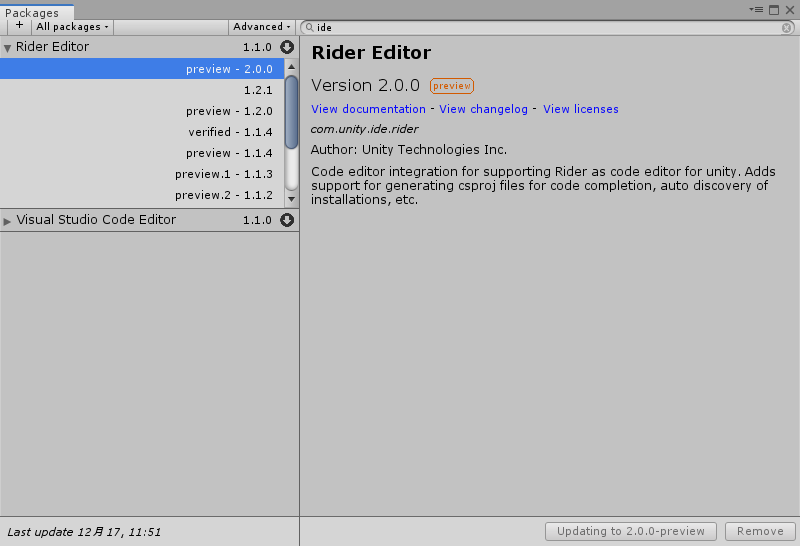This screenshot has width=800, height=546.
Task: Click the Last update 12月 17, 11:51 status text
Action: (x=84, y=532)
